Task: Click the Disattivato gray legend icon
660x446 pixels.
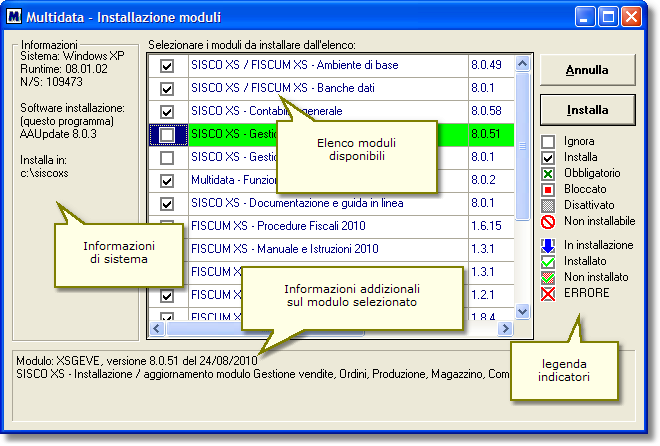Action: (548, 206)
